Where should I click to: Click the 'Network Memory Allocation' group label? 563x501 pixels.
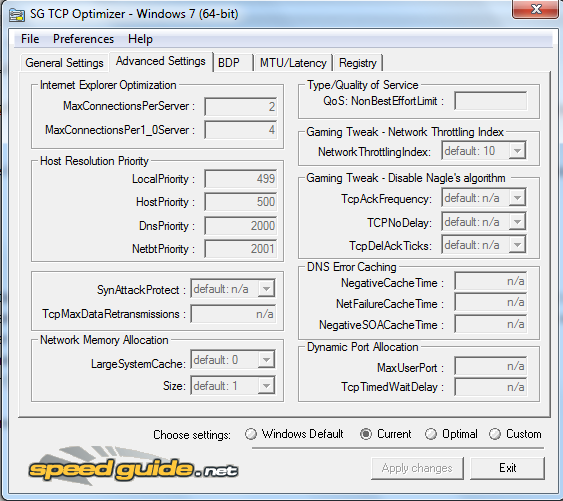[104, 340]
